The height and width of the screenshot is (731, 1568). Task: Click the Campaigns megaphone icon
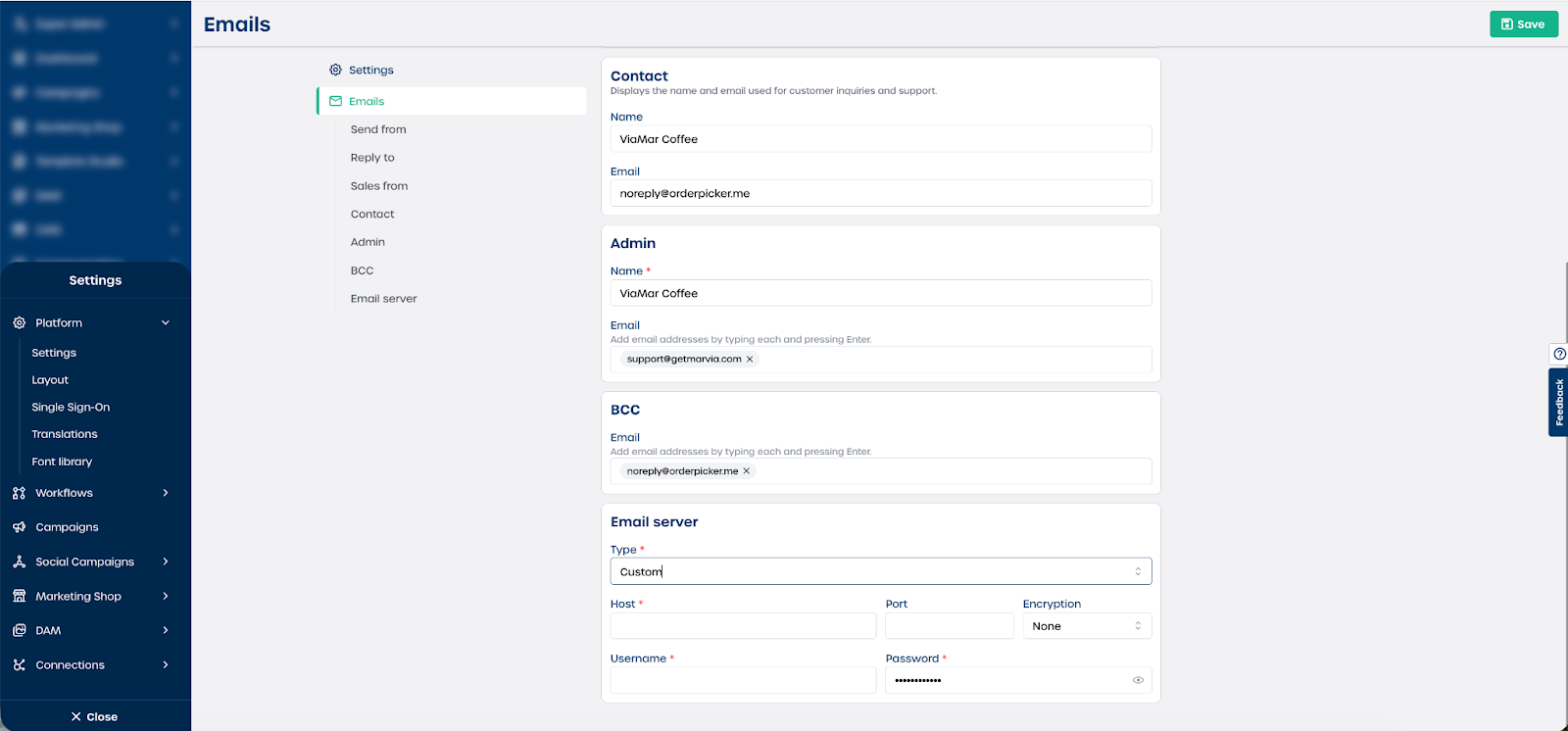coord(19,527)
